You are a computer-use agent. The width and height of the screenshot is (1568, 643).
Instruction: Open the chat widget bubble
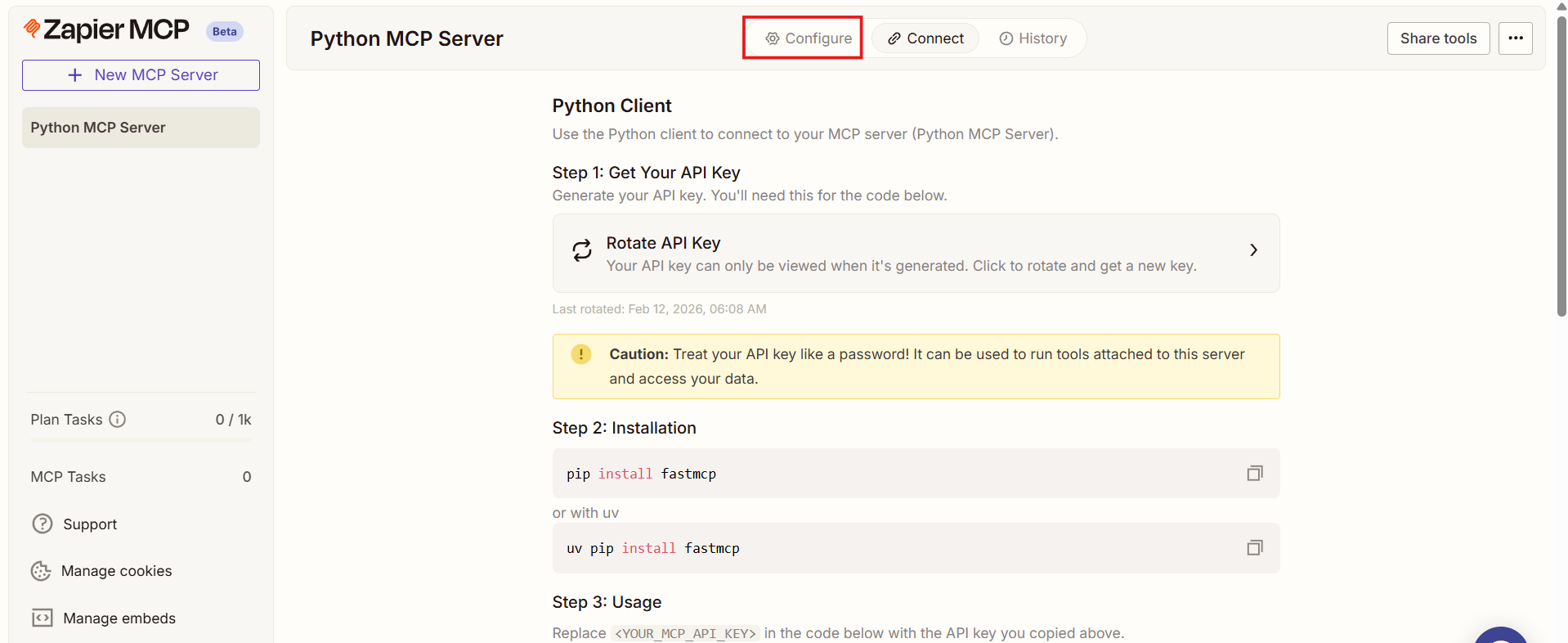pyautogui.click(x=1501, y=636)
